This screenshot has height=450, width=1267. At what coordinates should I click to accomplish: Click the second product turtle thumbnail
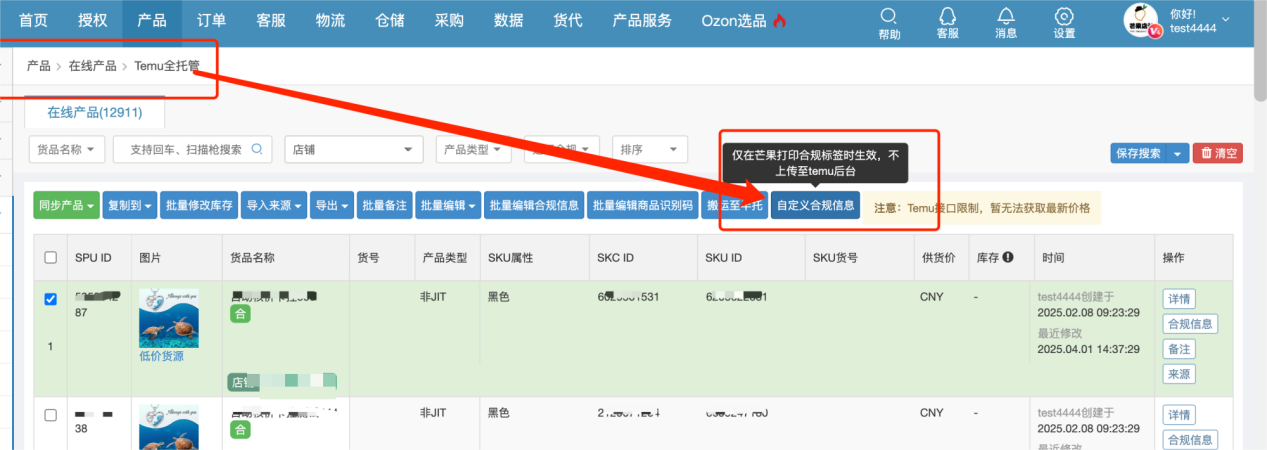pos(168,427)
